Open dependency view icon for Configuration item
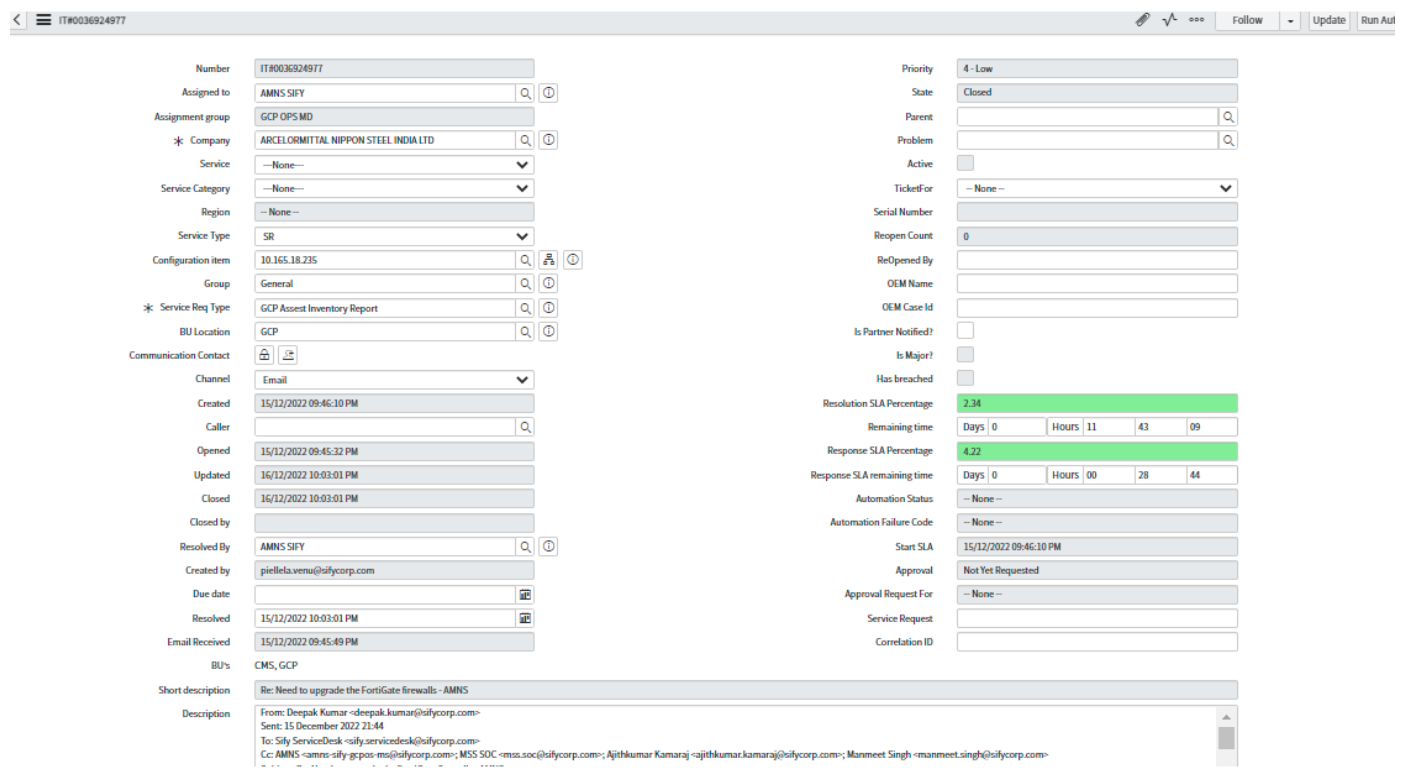Screen dimensions: 1403x773 [548, 260]
